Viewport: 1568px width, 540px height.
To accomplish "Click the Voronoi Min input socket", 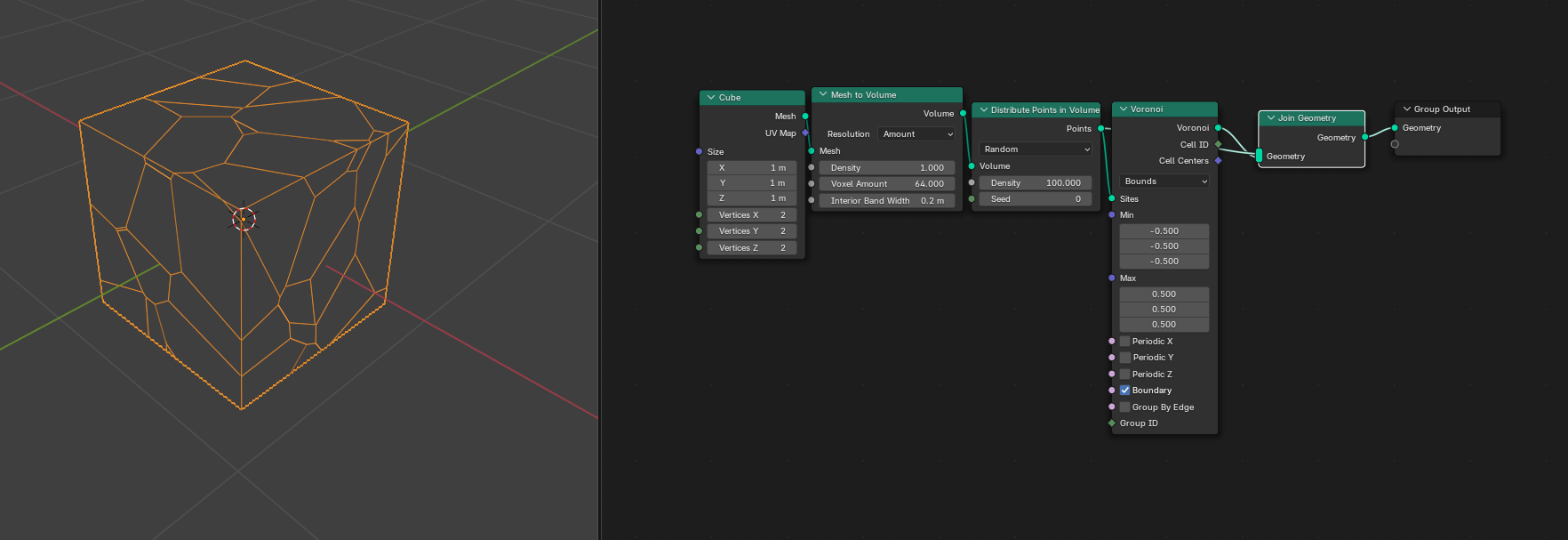I will click(x=1112, y=215).
